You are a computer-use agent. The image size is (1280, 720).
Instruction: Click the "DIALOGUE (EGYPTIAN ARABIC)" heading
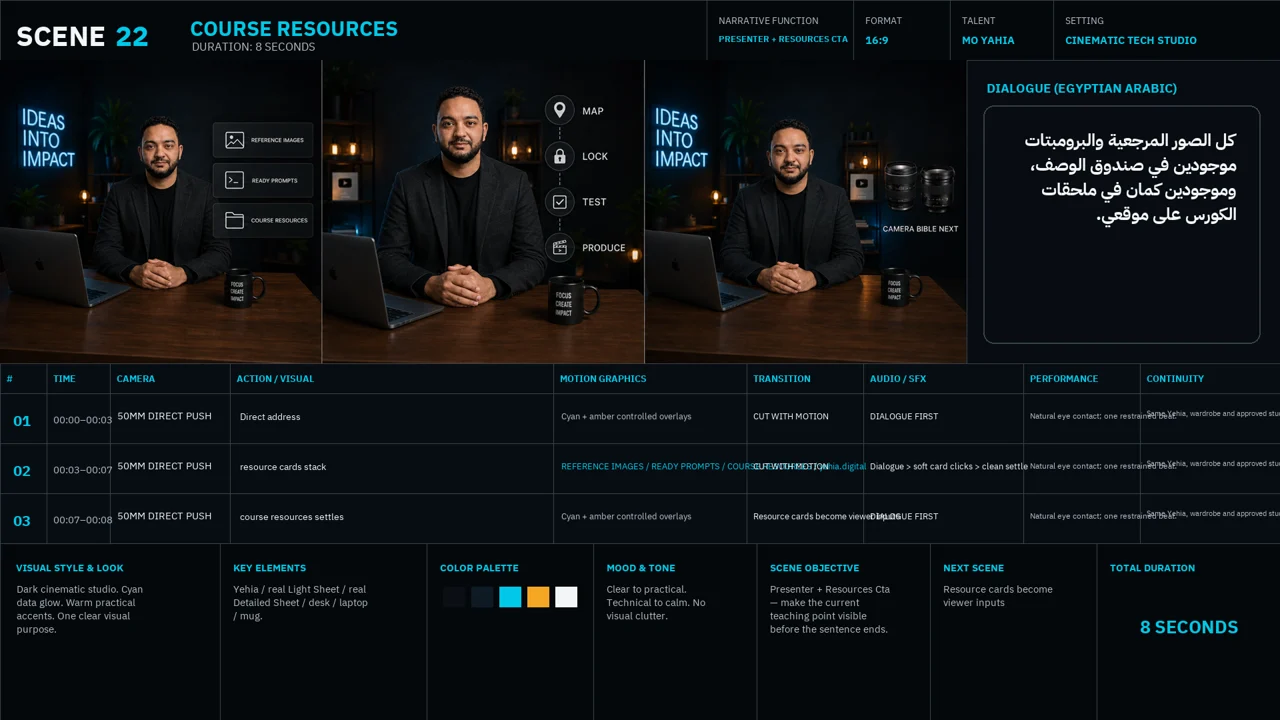coord(1082,88)
